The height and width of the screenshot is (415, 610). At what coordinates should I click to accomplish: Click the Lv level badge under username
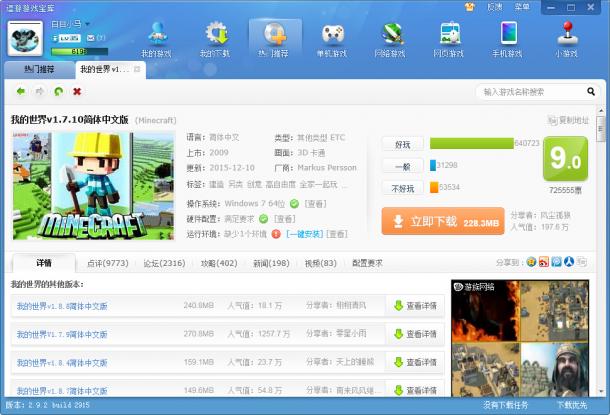tap(70, 38)
